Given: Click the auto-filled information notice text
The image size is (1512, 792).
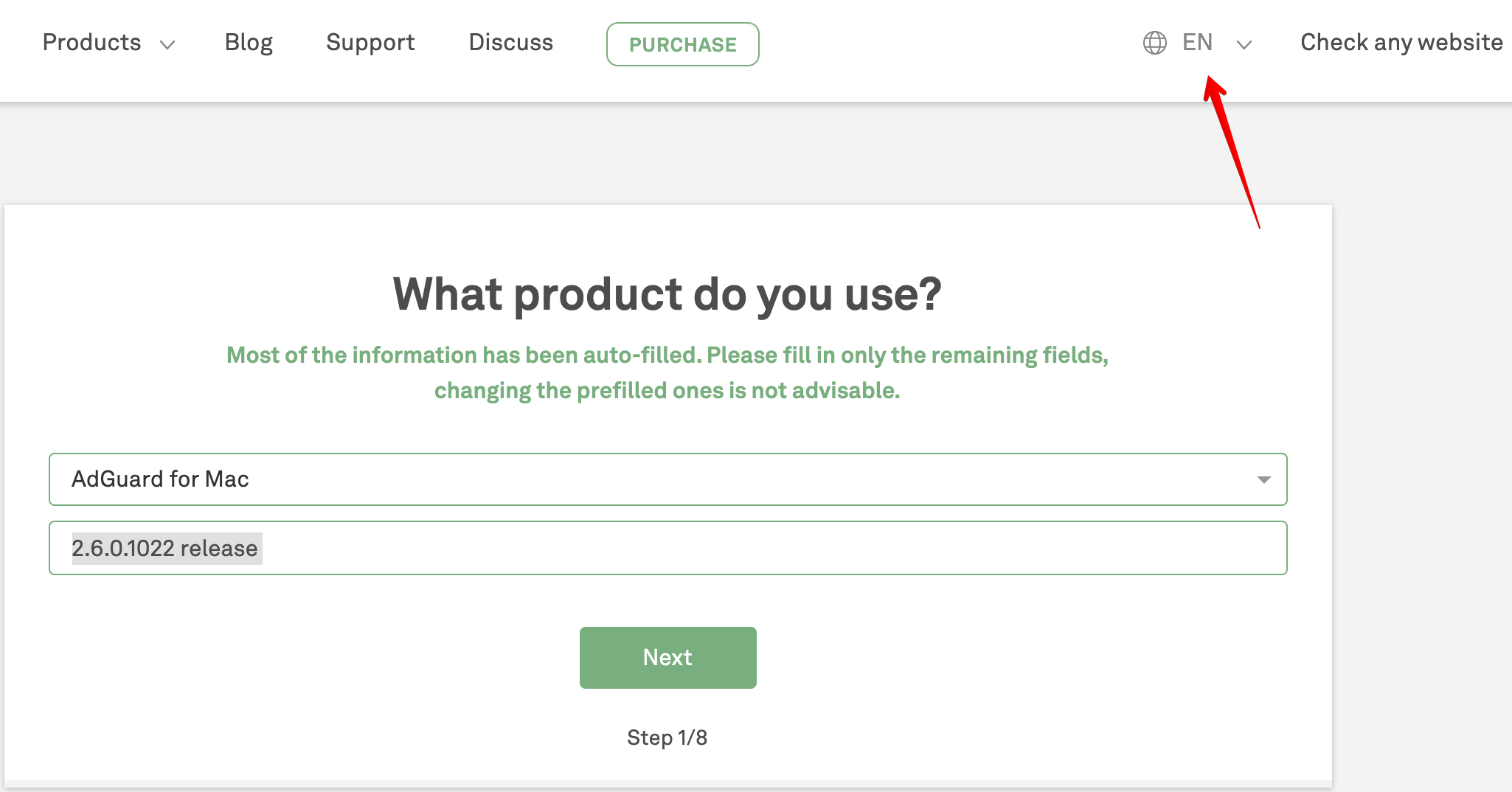Looking at the screenshot, I should pyautogui.click(x=667, y=373).
